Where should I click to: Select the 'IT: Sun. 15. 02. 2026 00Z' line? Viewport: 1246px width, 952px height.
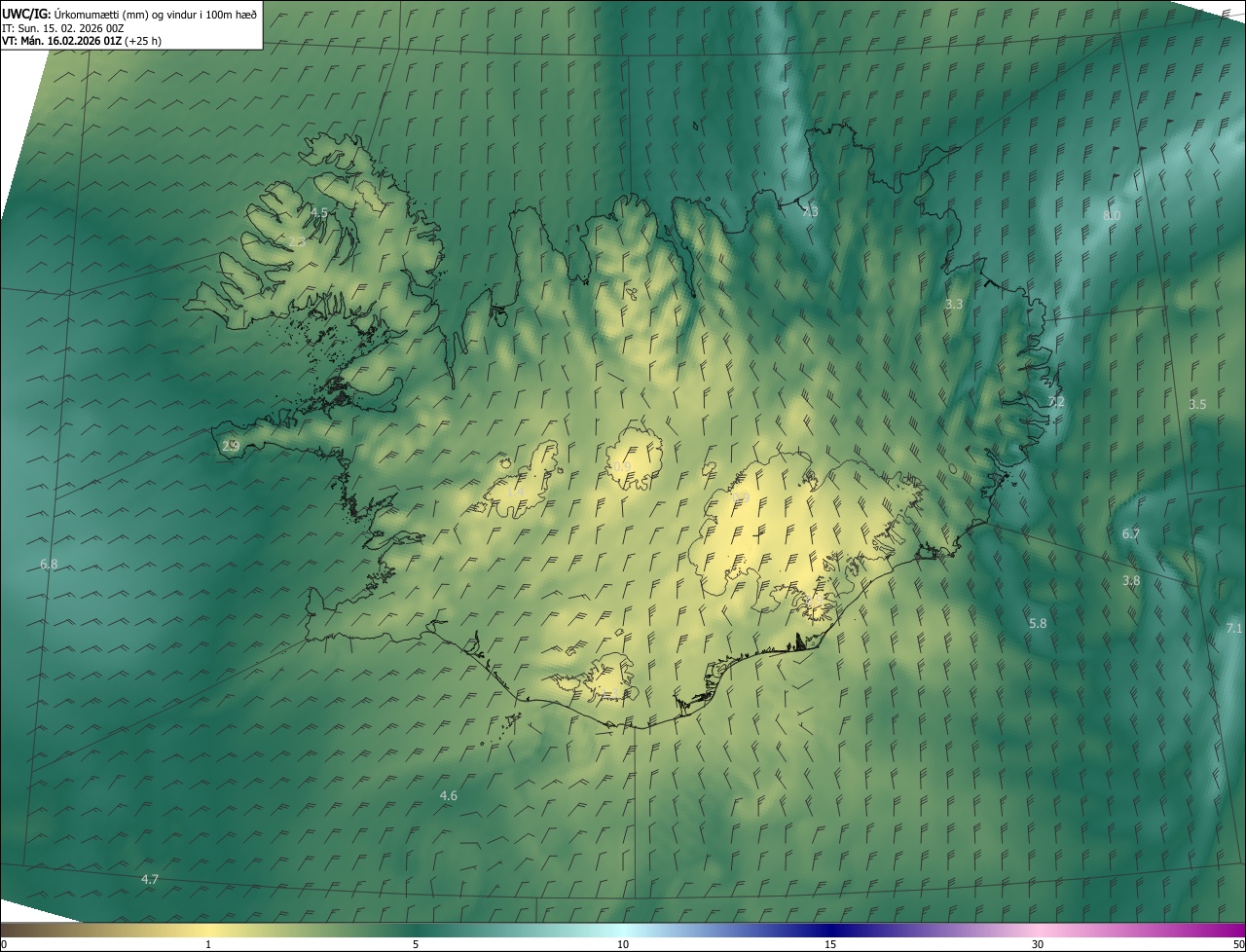click(x=63, y=28)
